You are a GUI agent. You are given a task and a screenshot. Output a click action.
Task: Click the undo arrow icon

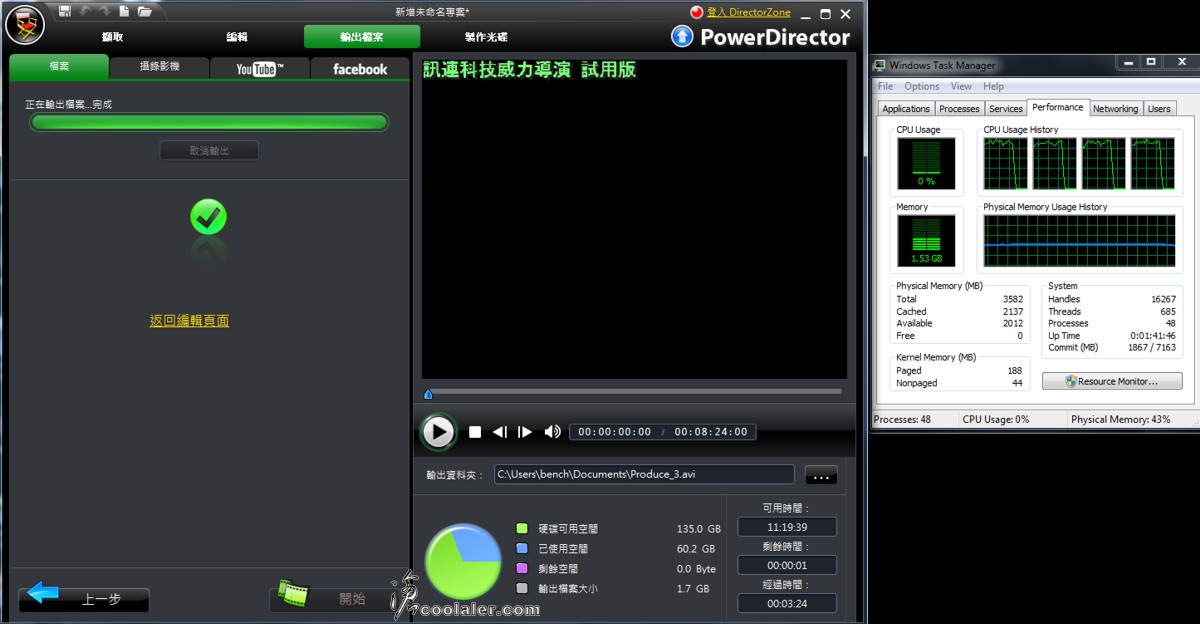click(x=85, y=11)
